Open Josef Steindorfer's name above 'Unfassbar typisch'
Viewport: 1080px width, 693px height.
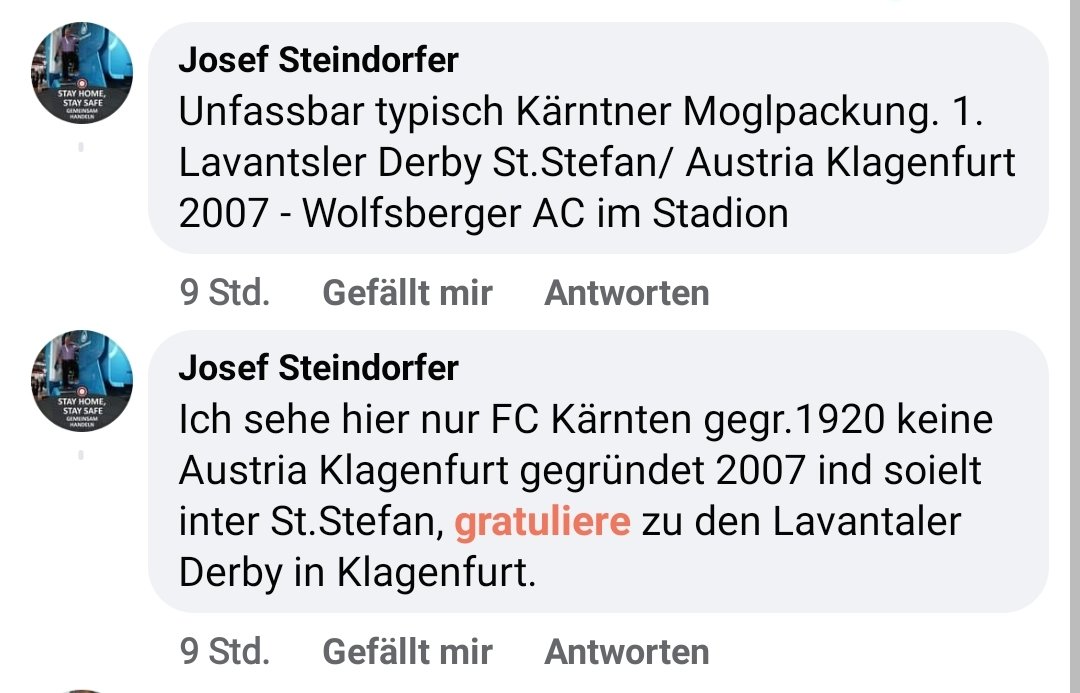pos(318,60)
